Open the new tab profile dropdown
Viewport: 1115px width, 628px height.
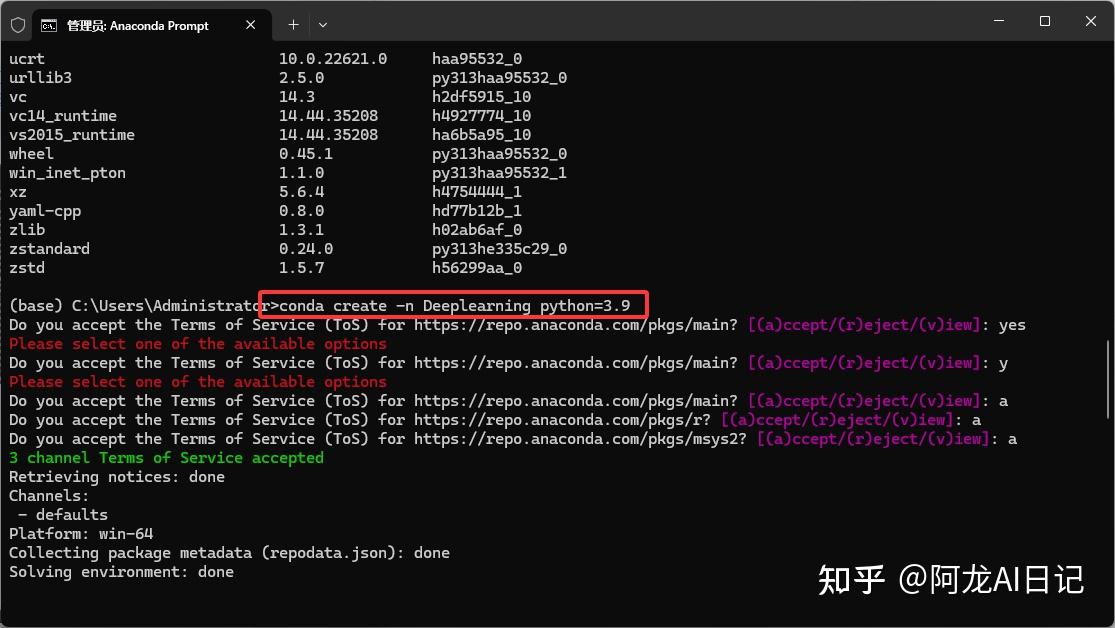tap(323, 25)
